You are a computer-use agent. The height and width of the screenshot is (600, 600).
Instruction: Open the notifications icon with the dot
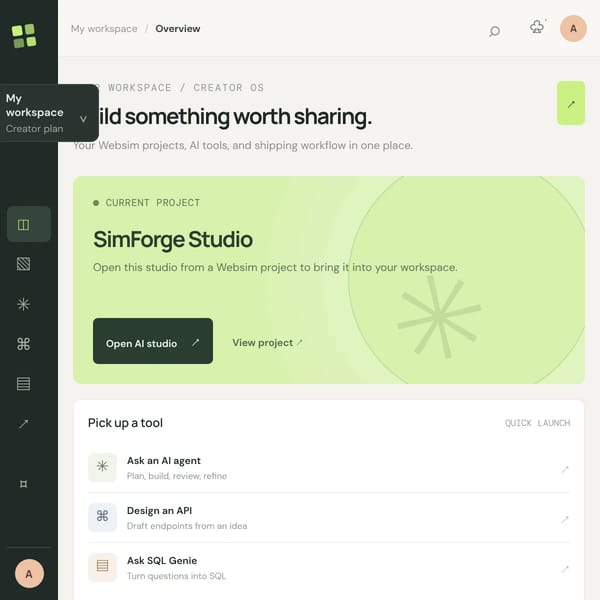[x=537, y=27]
